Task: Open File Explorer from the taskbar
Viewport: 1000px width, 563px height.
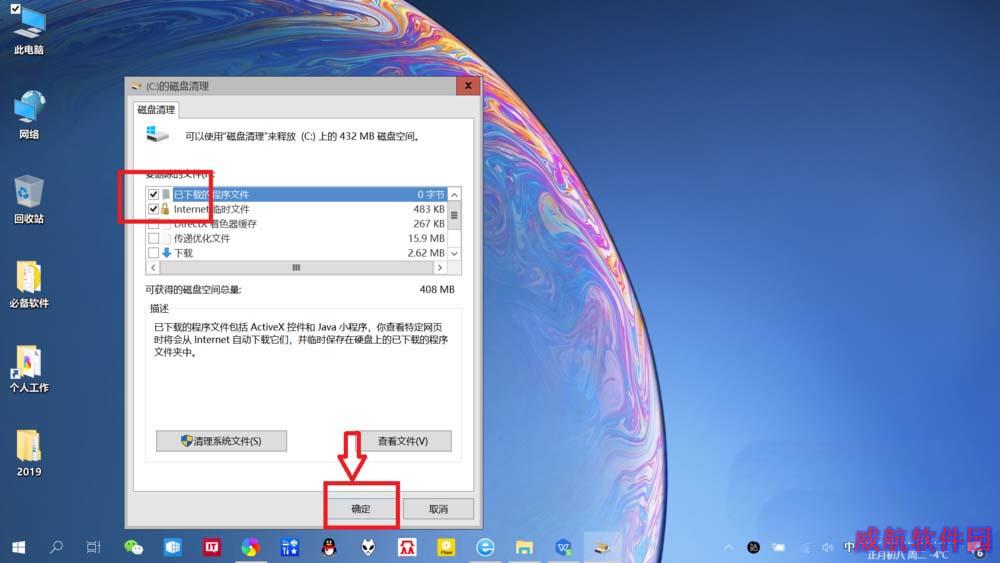Action: point(524,547)
